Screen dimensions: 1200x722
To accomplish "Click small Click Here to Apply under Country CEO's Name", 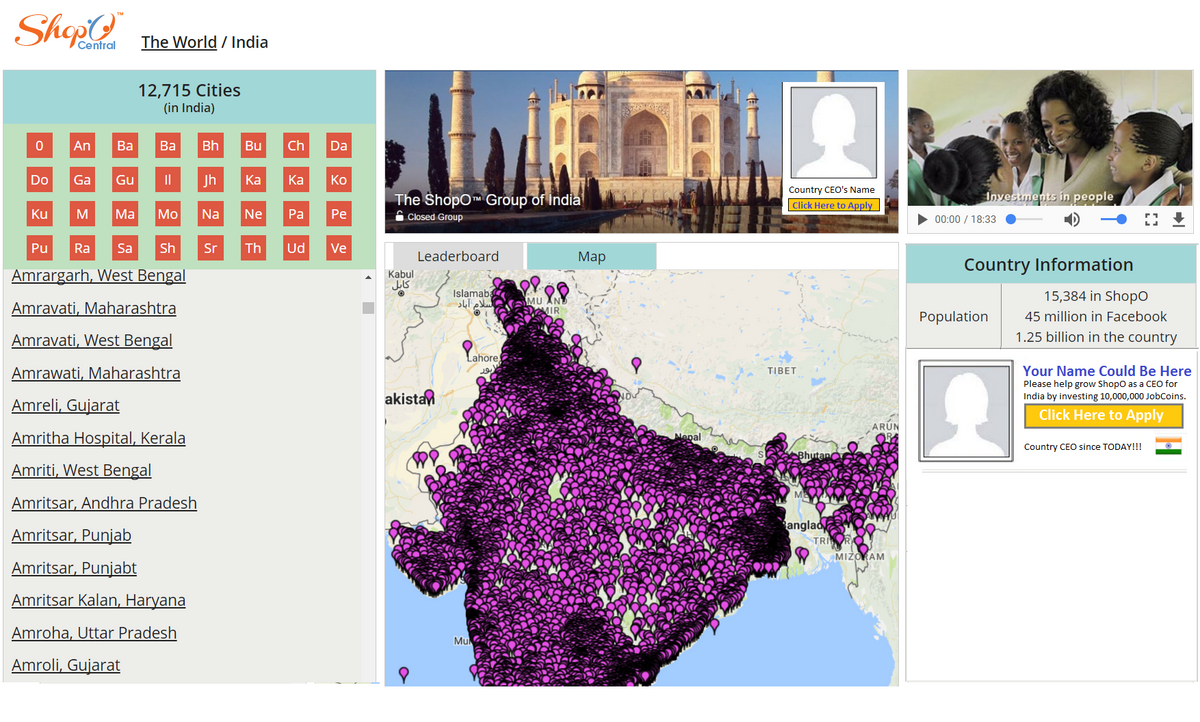I will [833, 205].
